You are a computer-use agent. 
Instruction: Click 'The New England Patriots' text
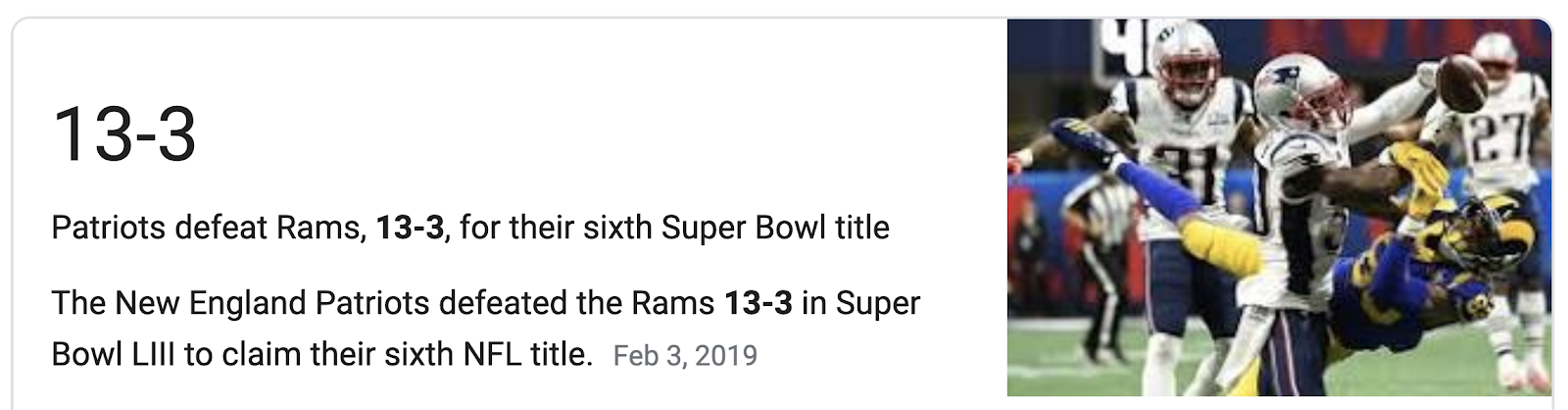tap(241, 303)
